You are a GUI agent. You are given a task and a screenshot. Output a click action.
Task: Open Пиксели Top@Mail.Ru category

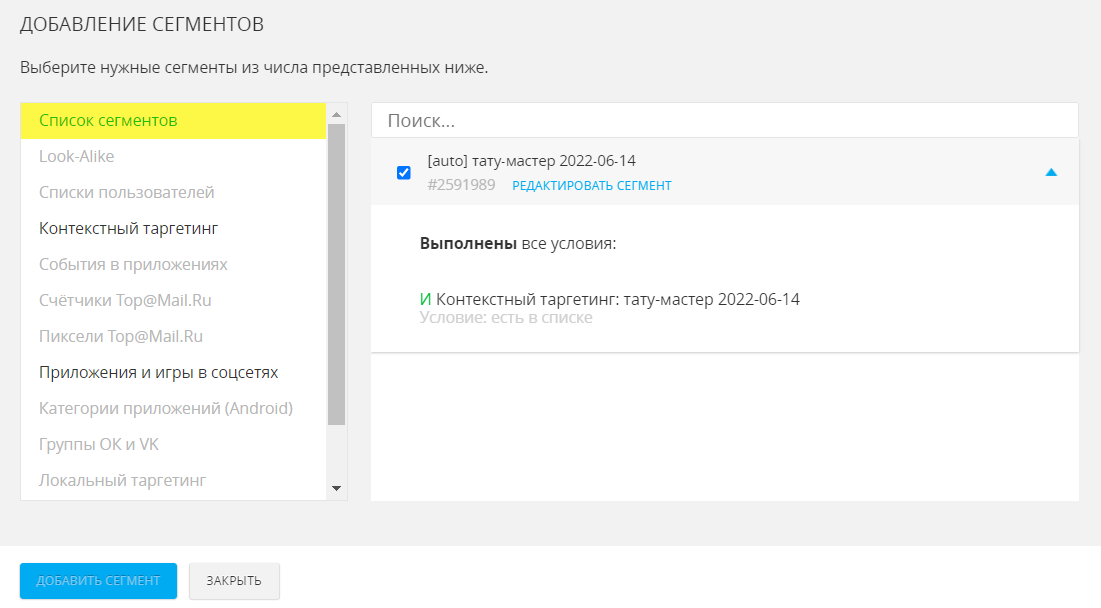[x=121, y=337]
